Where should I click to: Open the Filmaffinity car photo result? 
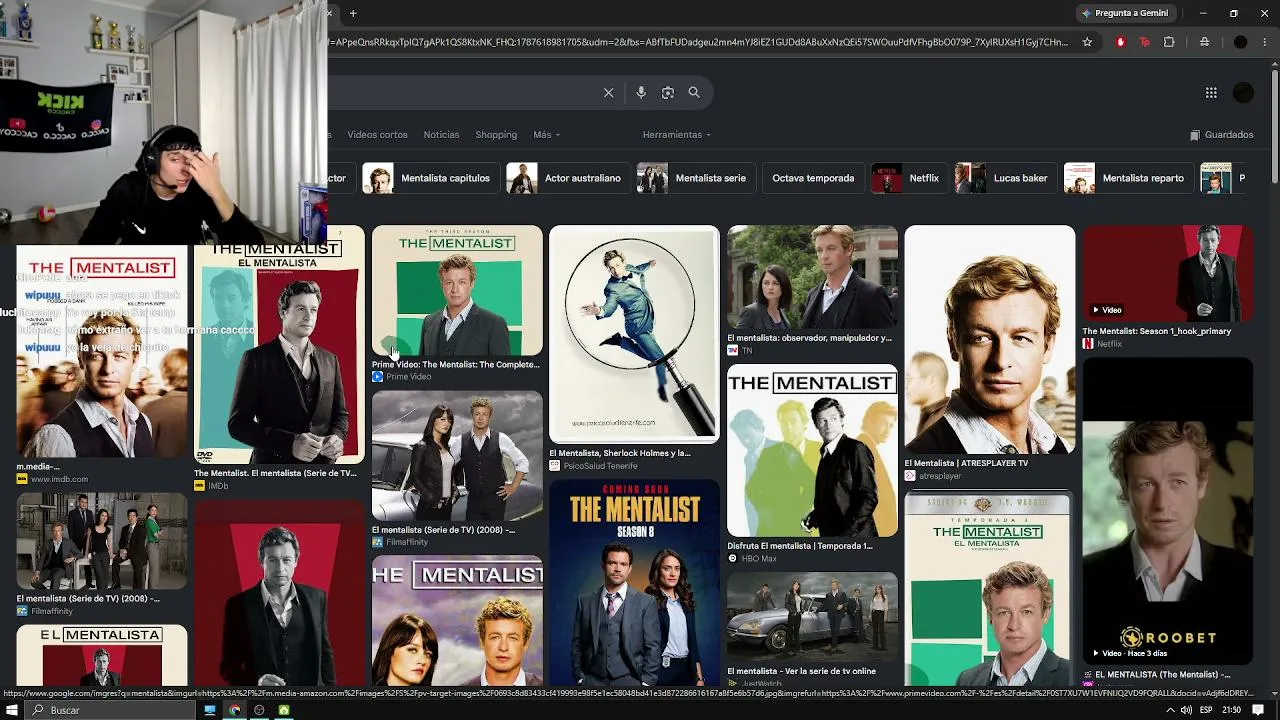click(457, 456)
